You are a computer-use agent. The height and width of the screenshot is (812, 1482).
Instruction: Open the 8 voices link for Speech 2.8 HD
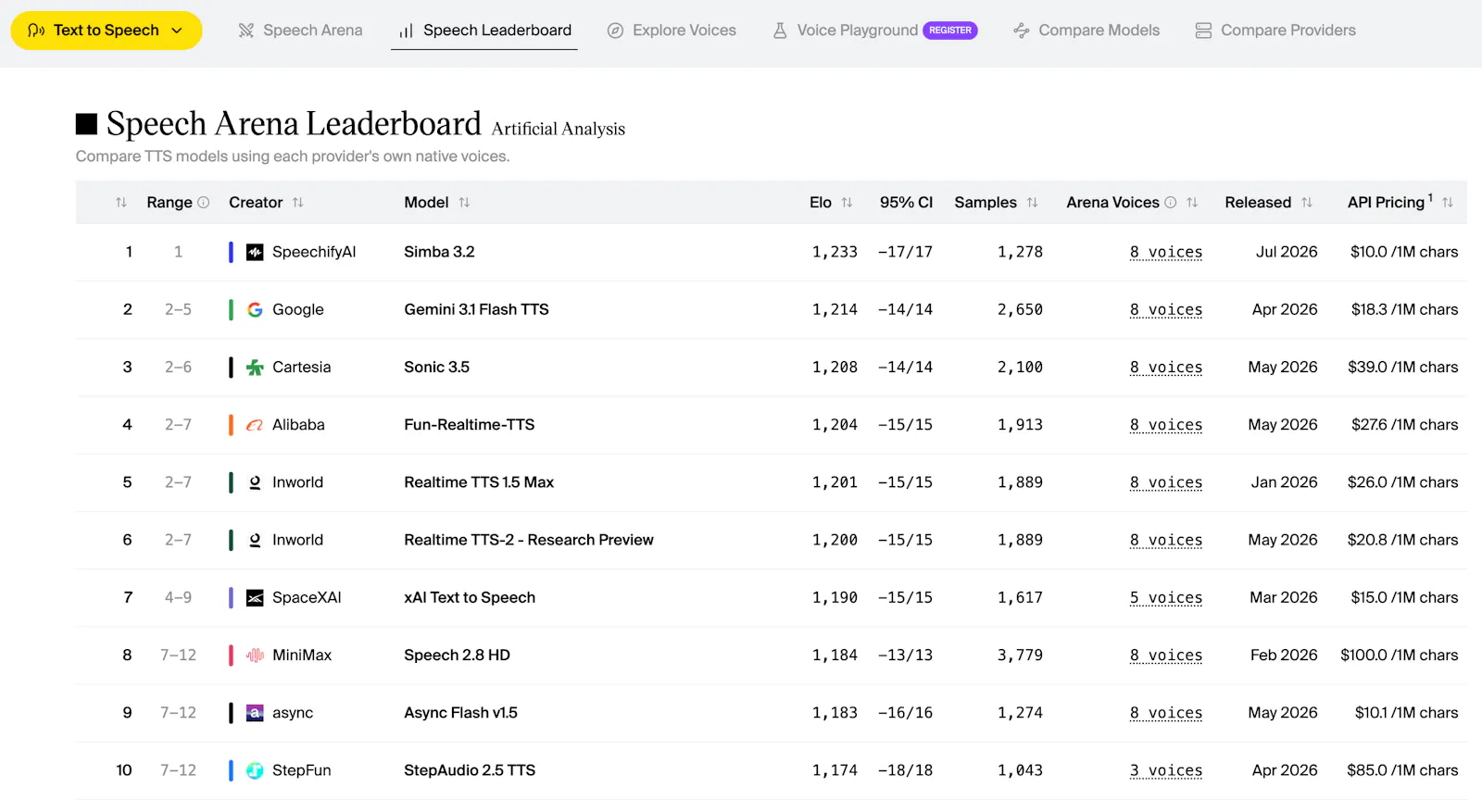pos(1166,655)
